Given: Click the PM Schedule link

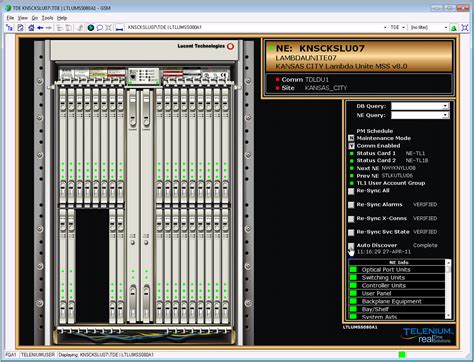Looking at the screenshot, I should [375, 131].
